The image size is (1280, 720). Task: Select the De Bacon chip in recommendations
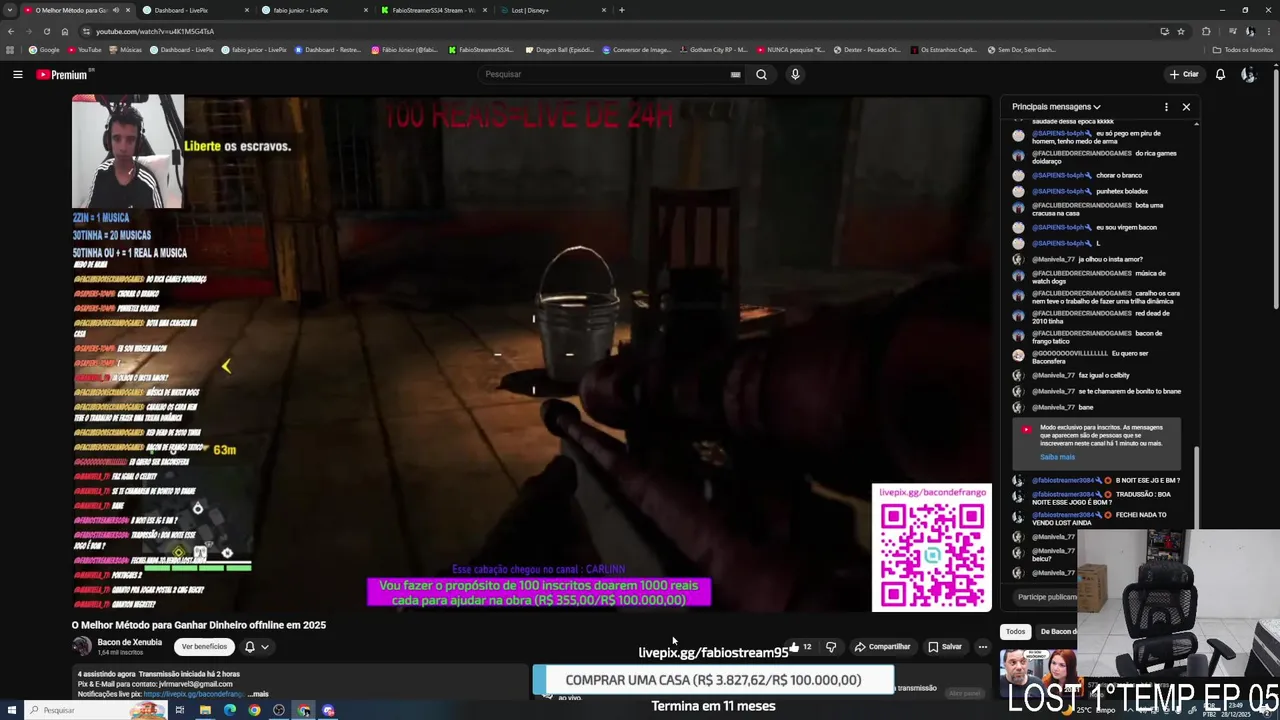tap(1058, 631)
